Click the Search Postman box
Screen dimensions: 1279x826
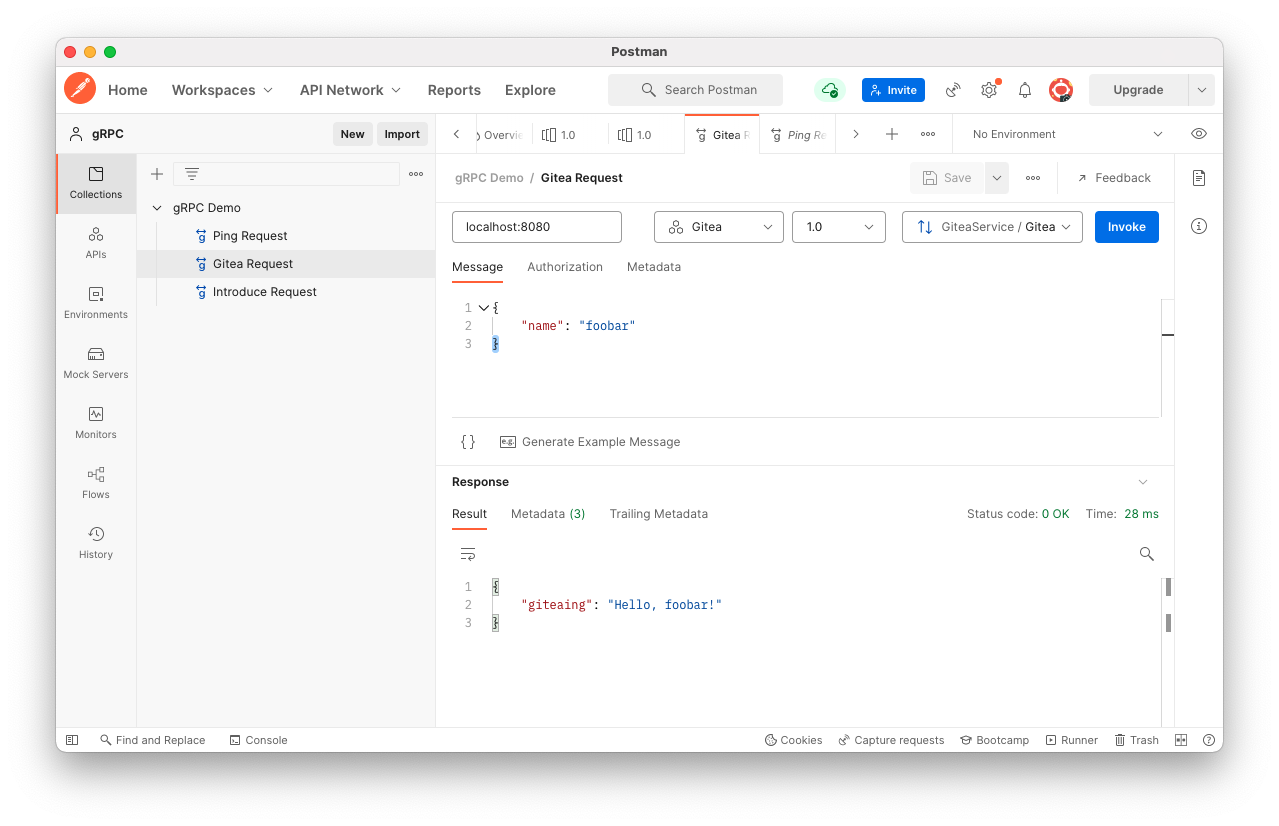coord(697,90)
